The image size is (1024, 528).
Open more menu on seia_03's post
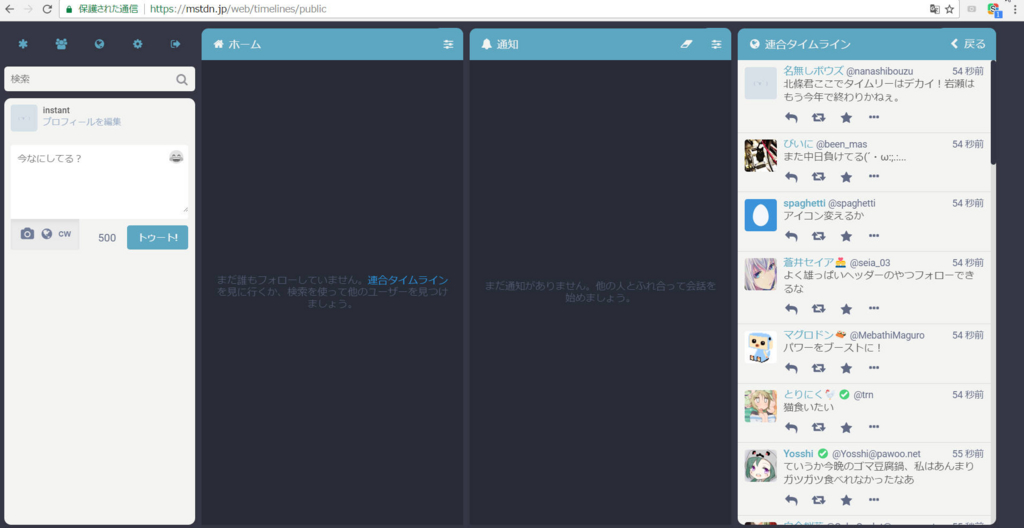click(874, 308)
